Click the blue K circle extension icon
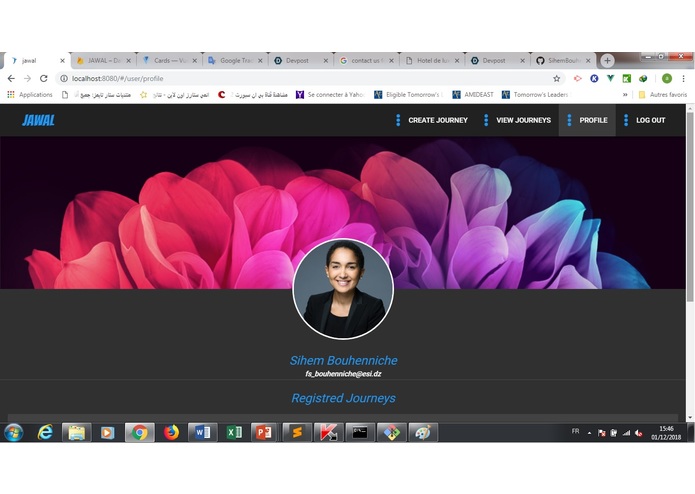This screenshot has width=695, height=494. (594, 78)
